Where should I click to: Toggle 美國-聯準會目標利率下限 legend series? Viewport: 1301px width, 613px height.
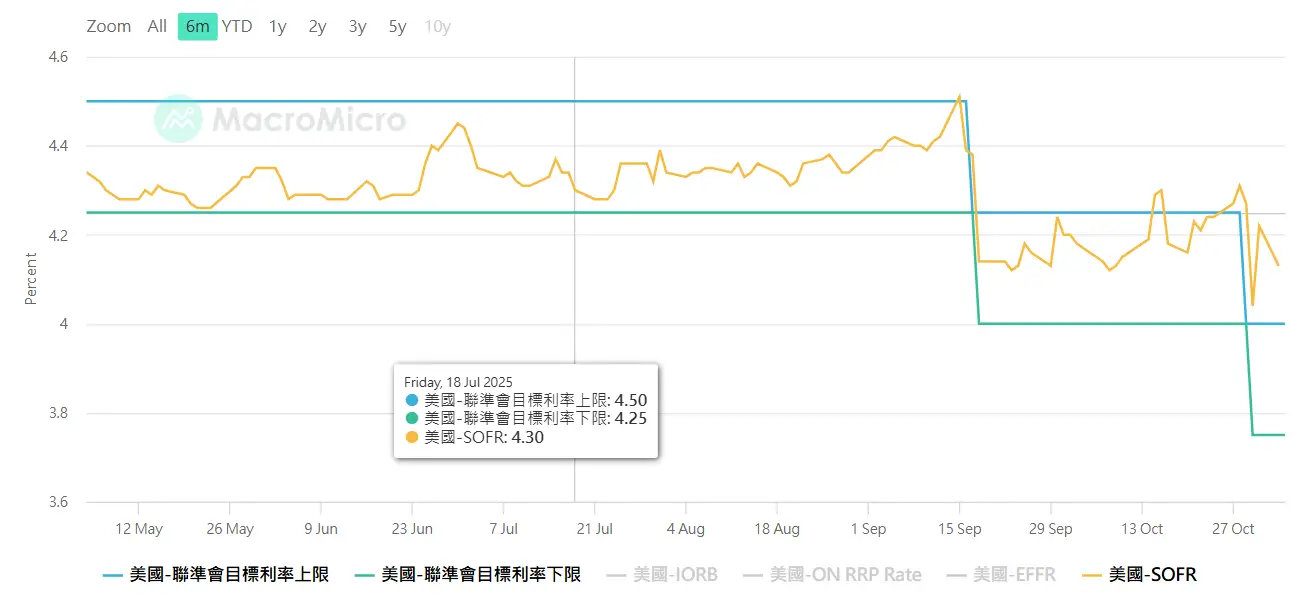(x=481, y=575)
